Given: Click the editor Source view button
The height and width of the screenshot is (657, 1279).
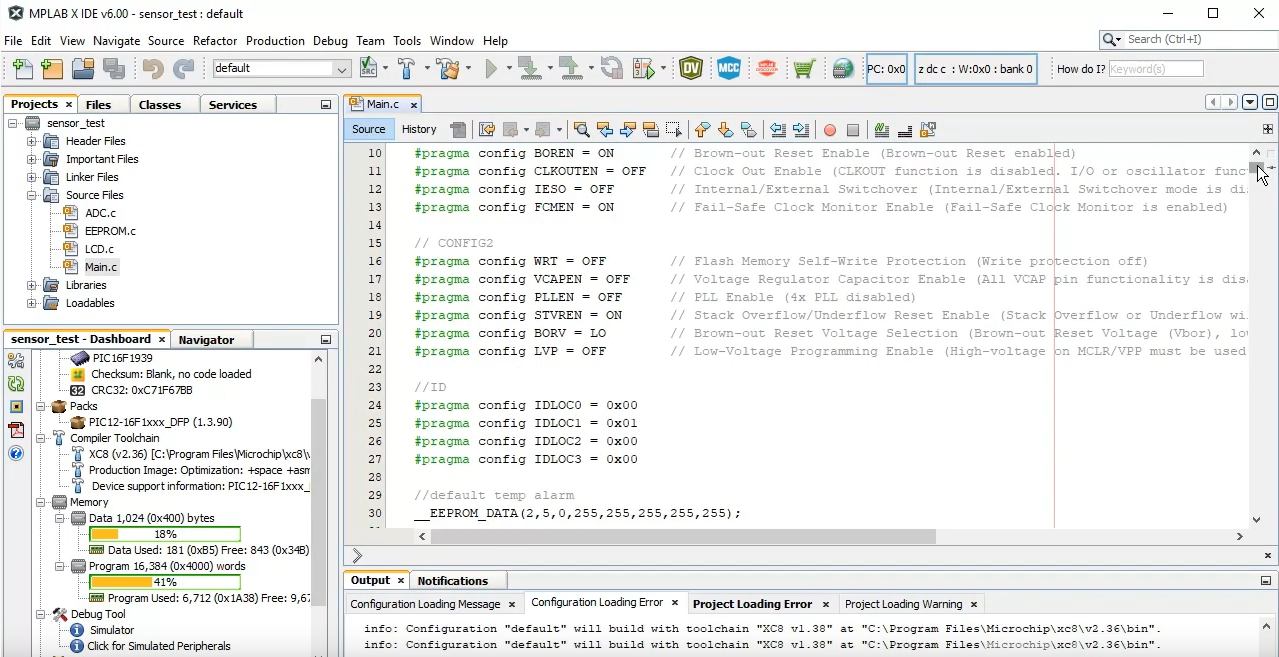Looking at the screenshot, I should click(368, 129).
